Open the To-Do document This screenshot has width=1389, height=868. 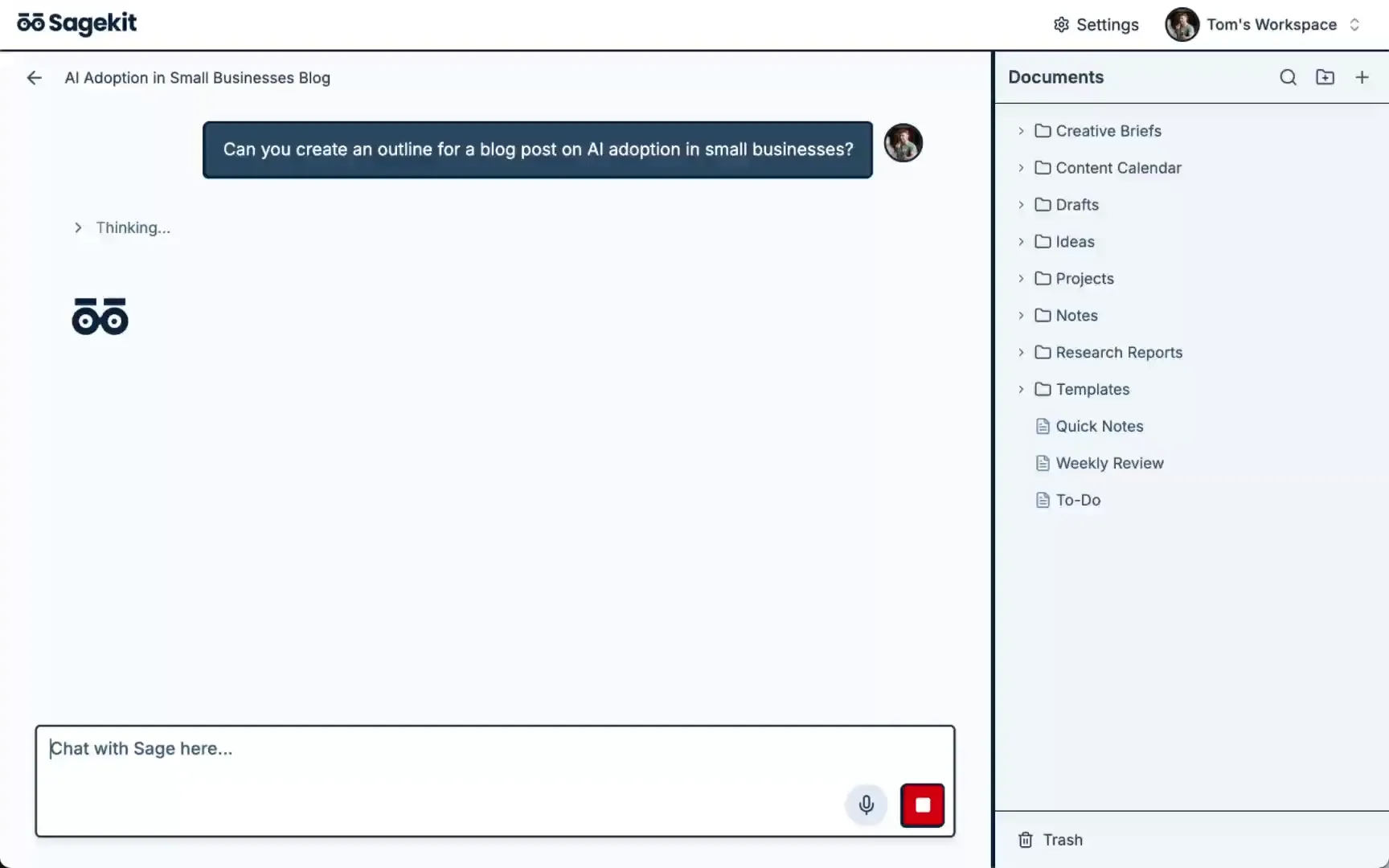click(x=1077, y=501)
